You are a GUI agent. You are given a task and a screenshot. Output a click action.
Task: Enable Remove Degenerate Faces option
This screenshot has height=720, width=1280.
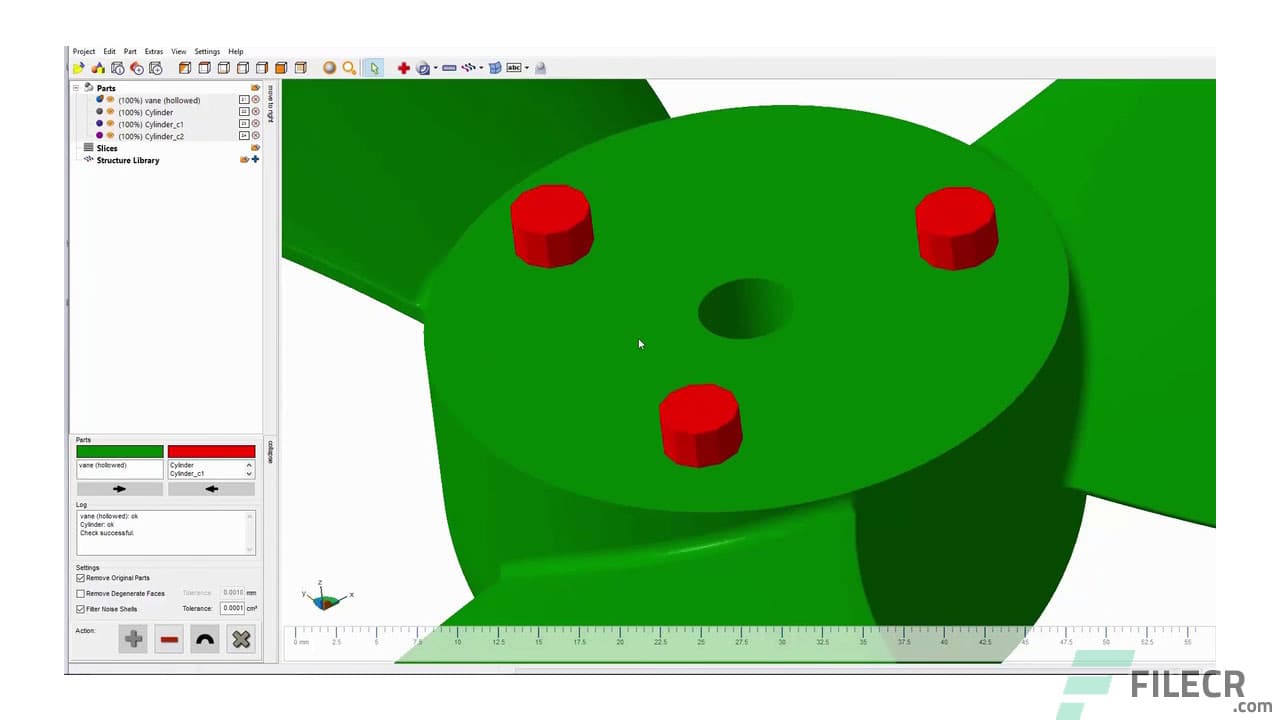(x=78, y=593)
